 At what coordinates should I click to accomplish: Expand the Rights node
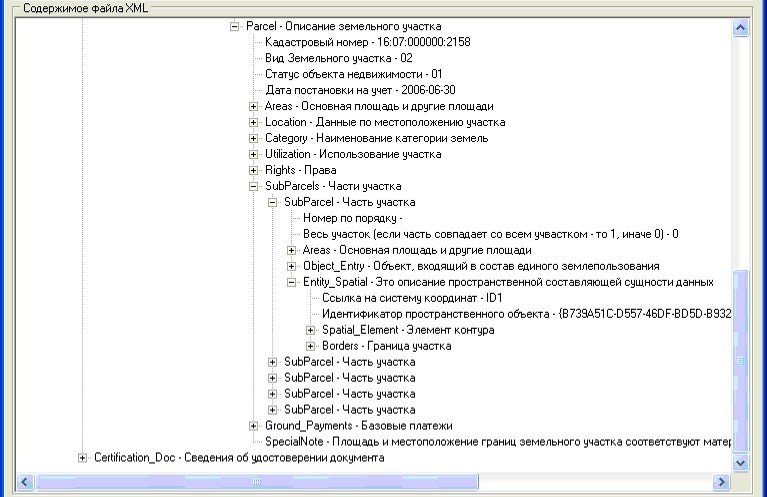point(254,171)
